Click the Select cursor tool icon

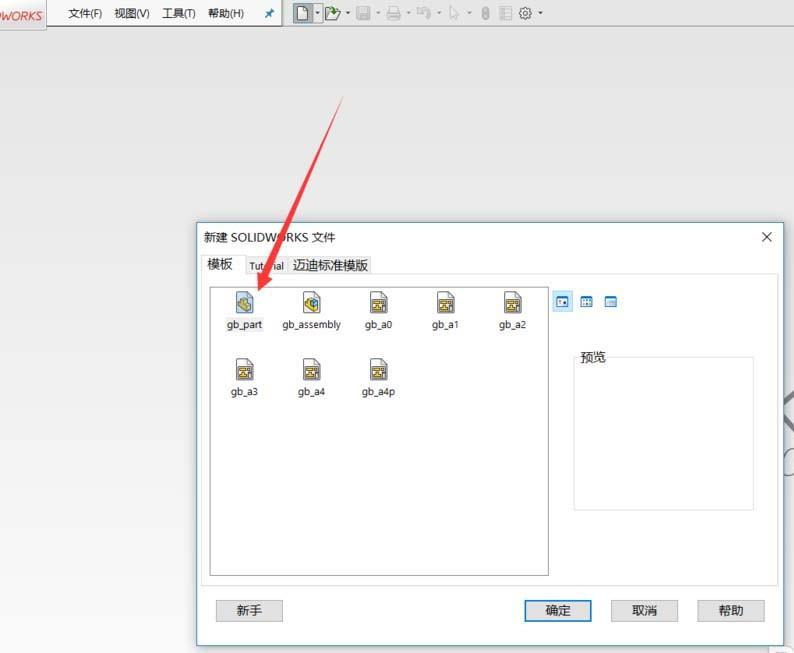click(x=454, y=13)
